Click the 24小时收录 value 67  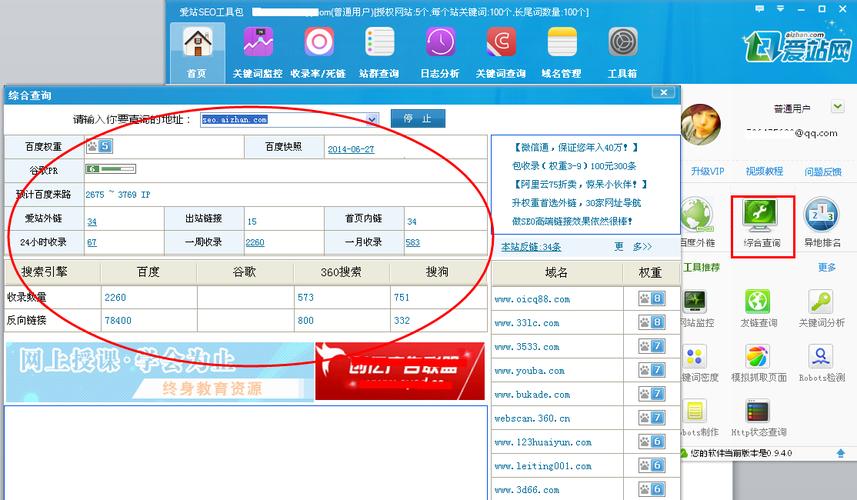pyautogui.click(x=92, y=243)
